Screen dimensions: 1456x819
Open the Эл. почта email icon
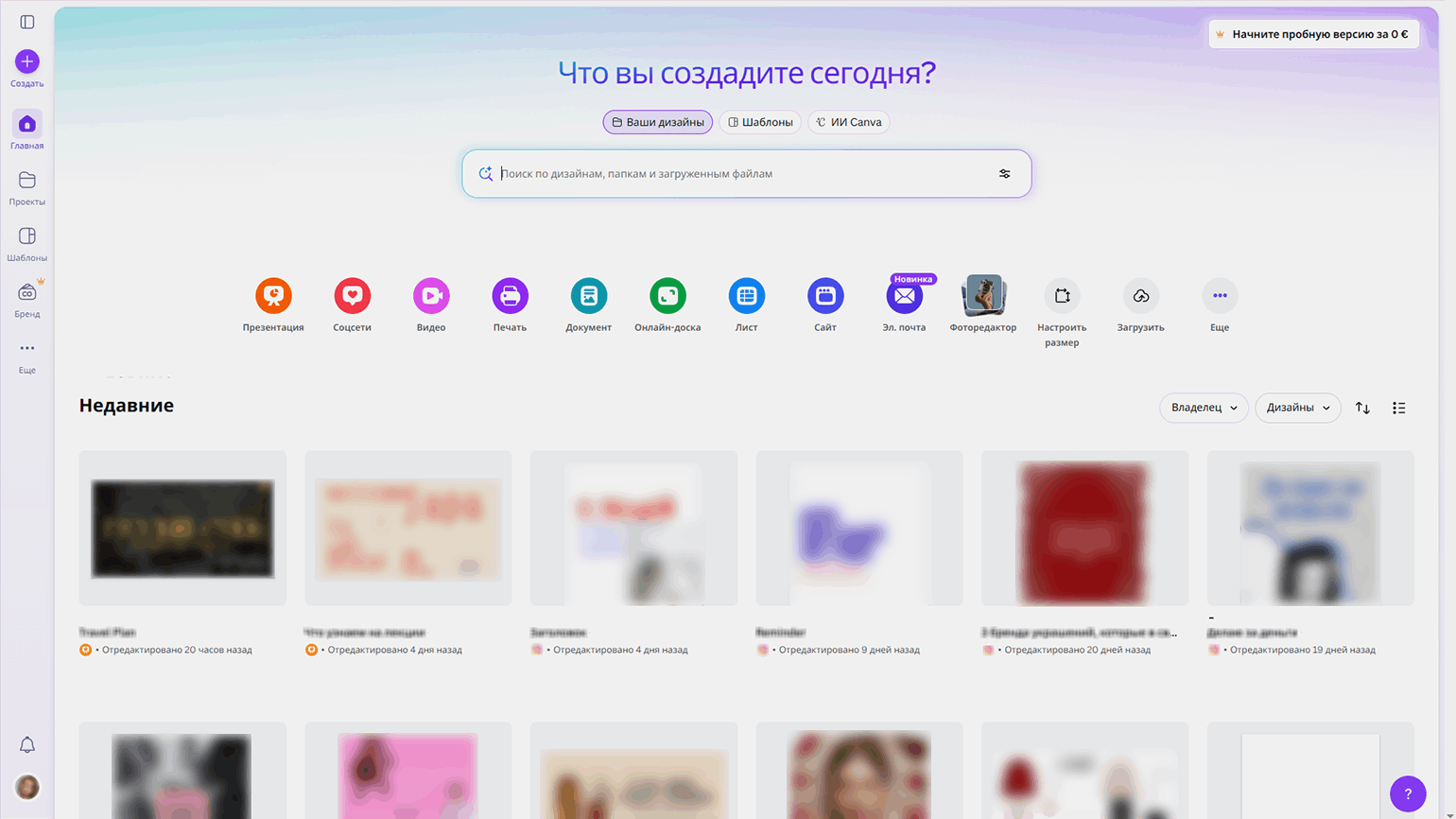coord(904,297)
